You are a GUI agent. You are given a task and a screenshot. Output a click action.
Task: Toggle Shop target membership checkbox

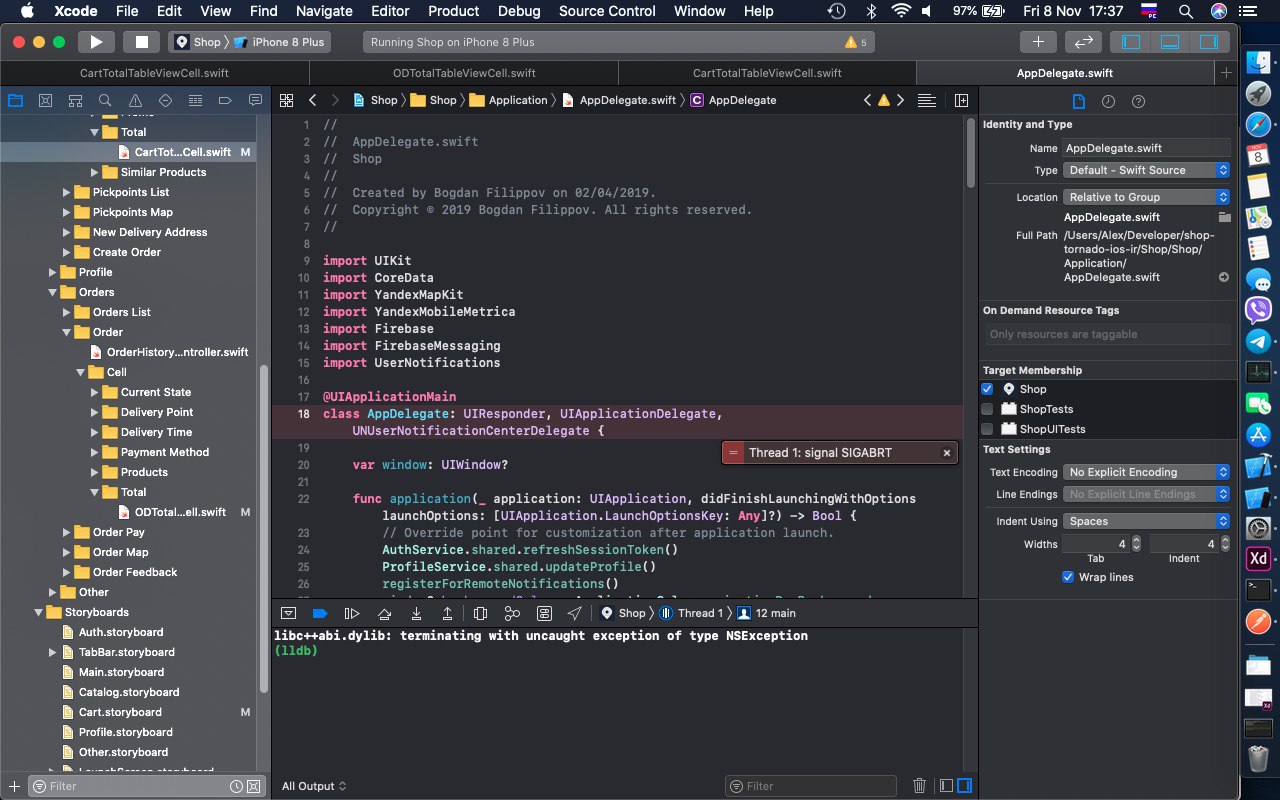[x=987, y=389]
